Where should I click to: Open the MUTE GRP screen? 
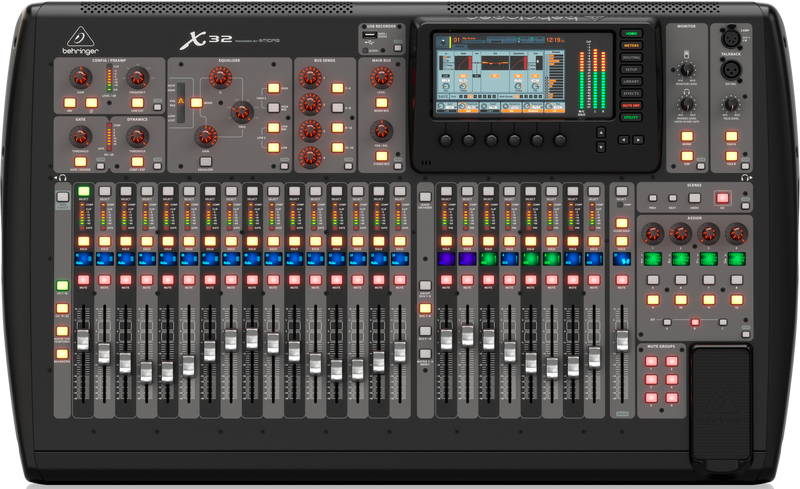tap(631, 105)
